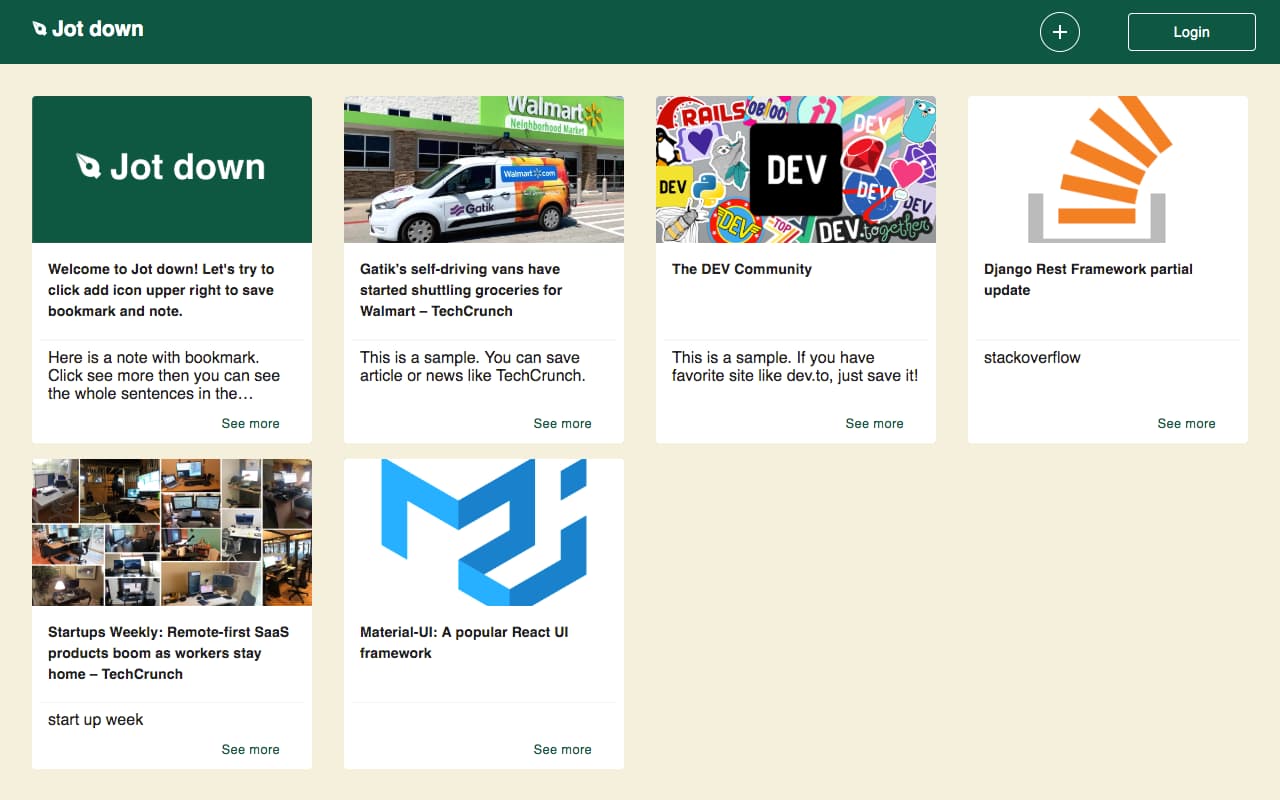
Task: Open the home office desks collage thumbnail
Action: [172, 532]
